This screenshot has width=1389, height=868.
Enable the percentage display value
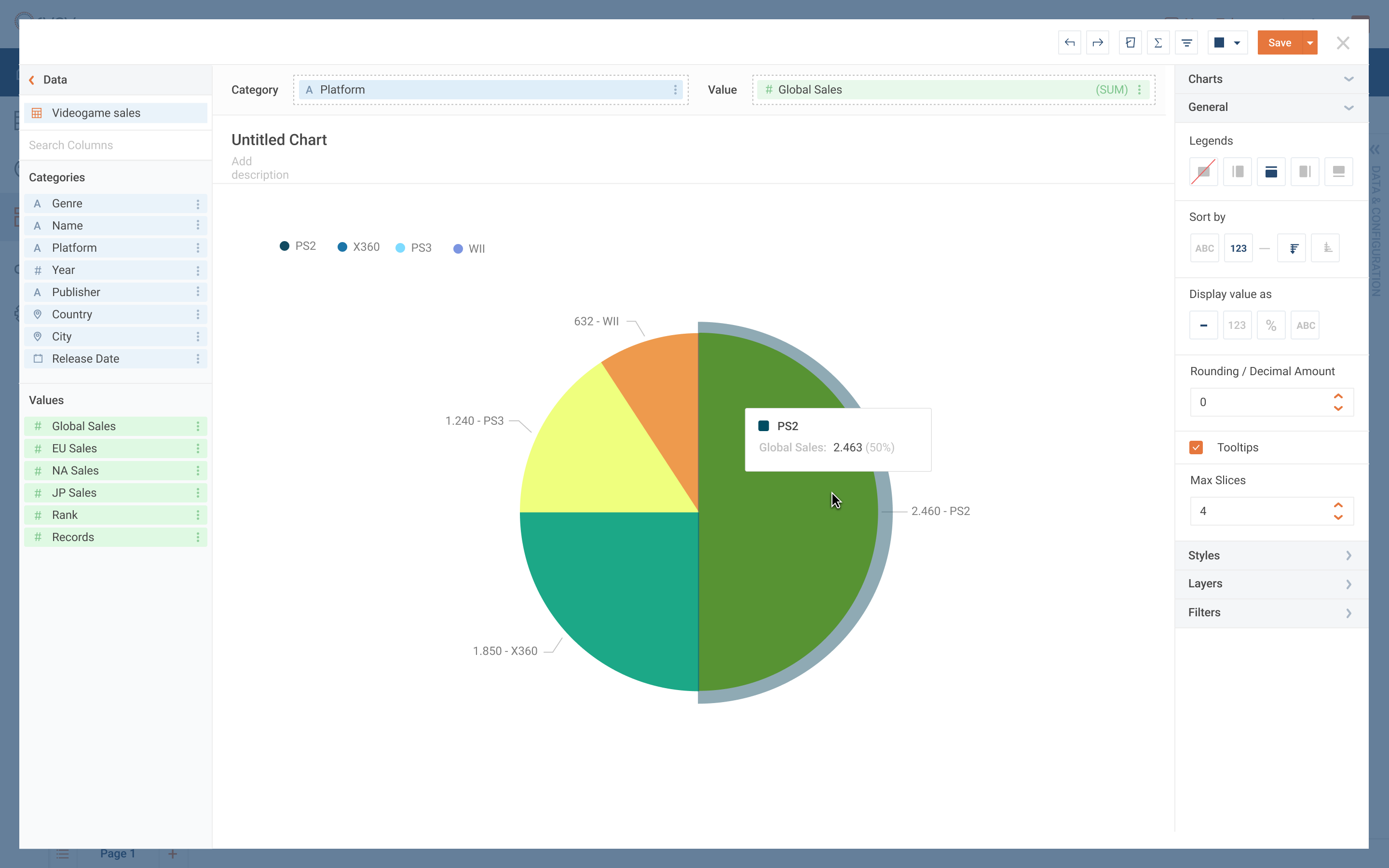pyautogui.click(x=1270, y=324)
